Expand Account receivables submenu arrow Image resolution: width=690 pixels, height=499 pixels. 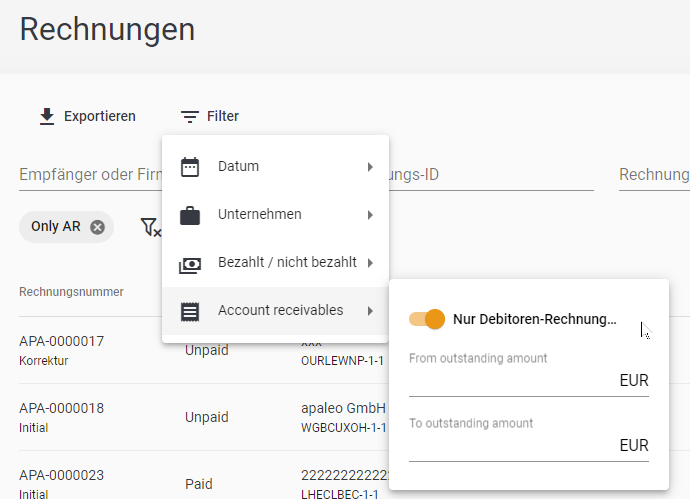coord(370,311)
